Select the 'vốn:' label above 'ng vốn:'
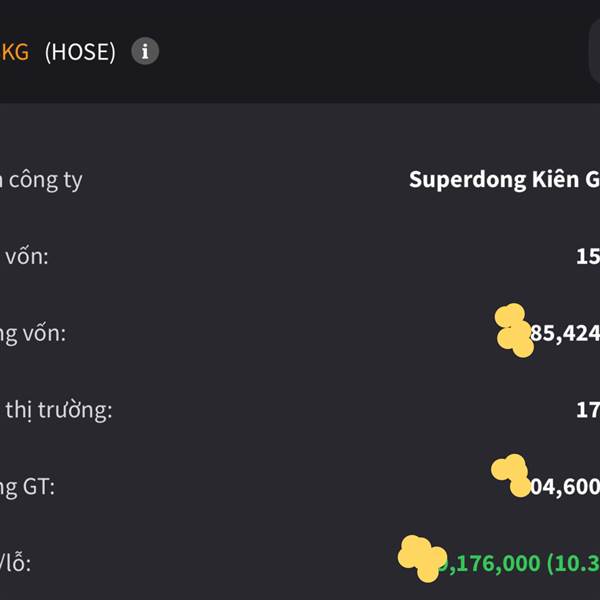The width and height of the screenshot is (600, 600). coord(24,256)
